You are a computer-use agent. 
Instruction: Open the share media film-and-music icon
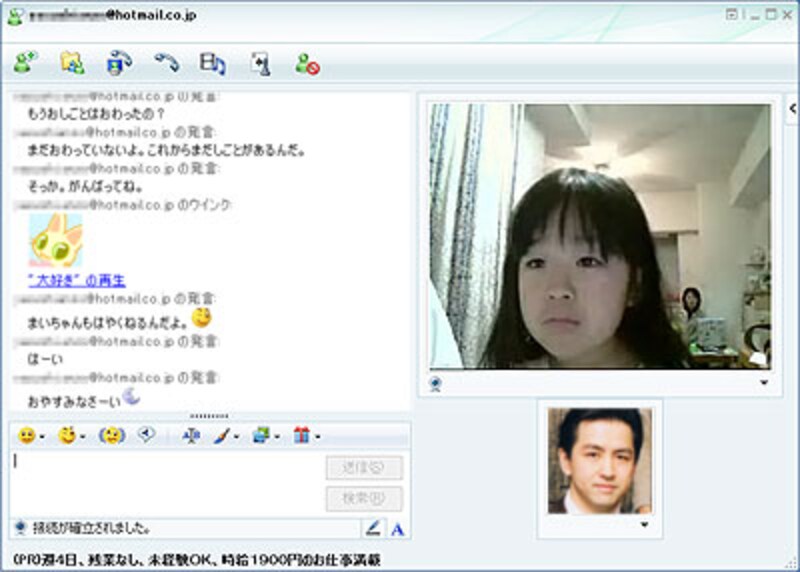point(212,64)
